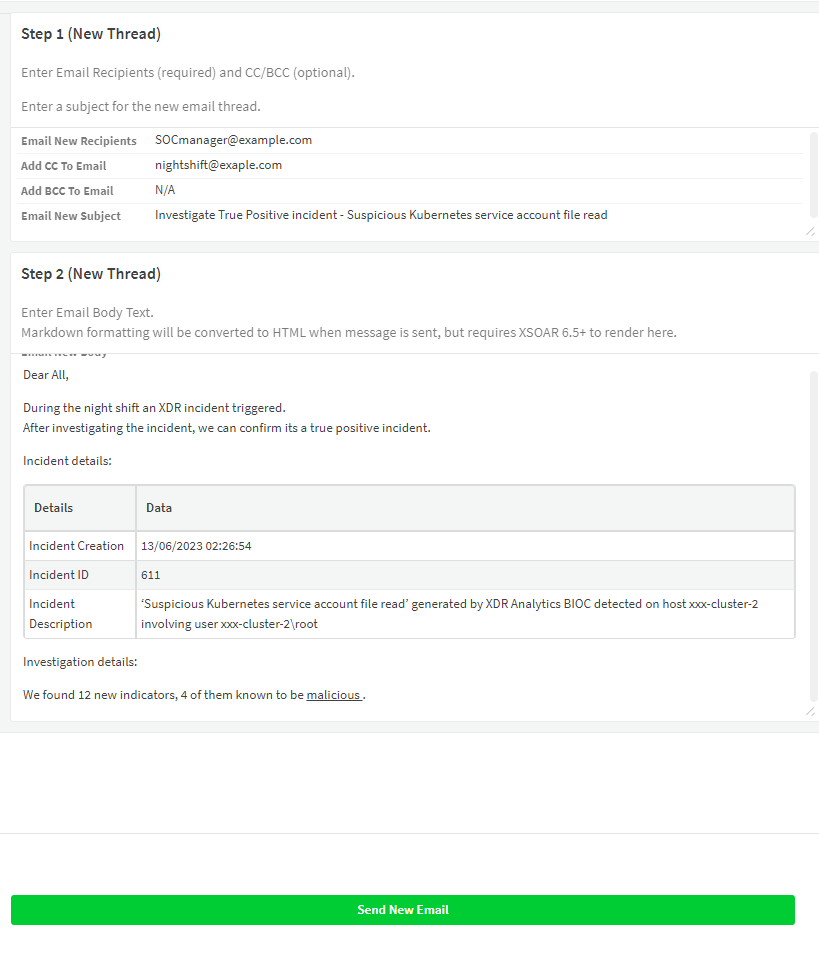
Task: Click the Step 1 section scrollbar
Action: [x=813, y=175]
